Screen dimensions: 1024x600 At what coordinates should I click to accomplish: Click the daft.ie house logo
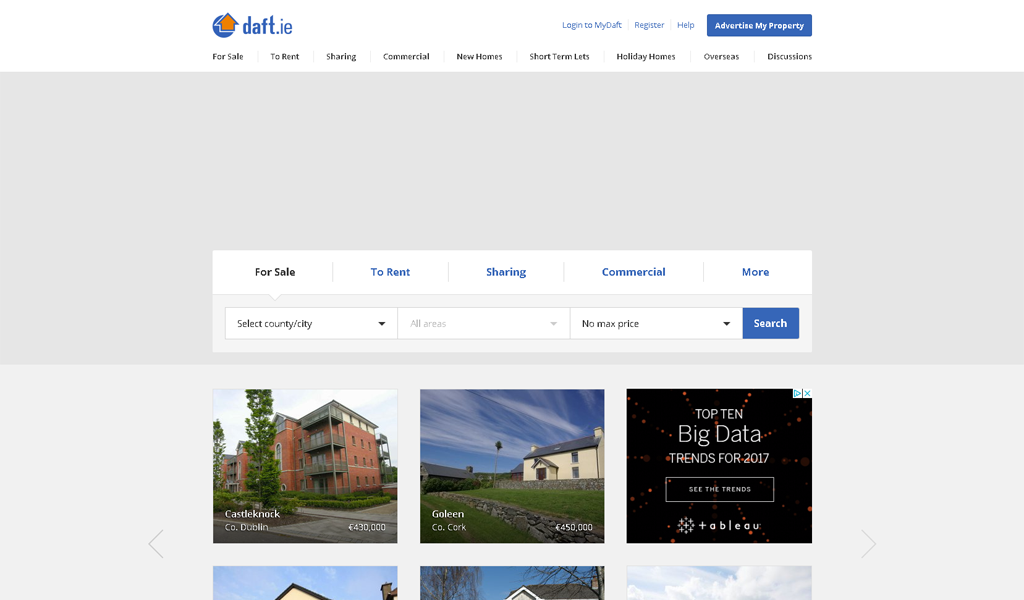pos(252,25)
